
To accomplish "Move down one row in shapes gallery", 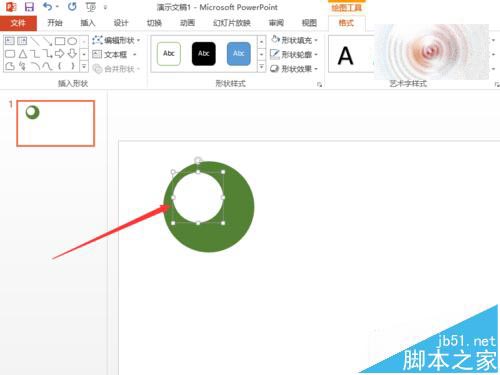I will (x=84, y=54).
